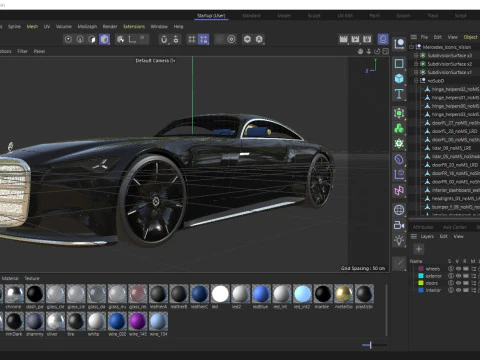Click the pink linked-shapes palette icon
This screenshot has width=480, height=360.
[x=399, y=190]
